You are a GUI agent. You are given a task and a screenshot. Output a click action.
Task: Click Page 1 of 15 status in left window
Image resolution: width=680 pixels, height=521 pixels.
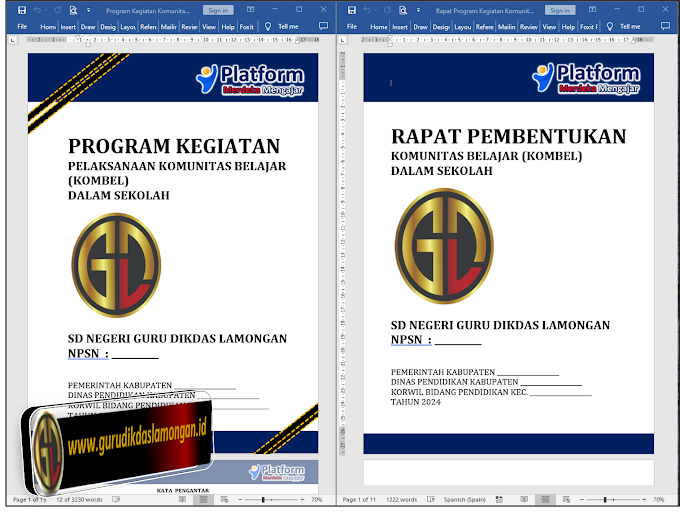29,500
